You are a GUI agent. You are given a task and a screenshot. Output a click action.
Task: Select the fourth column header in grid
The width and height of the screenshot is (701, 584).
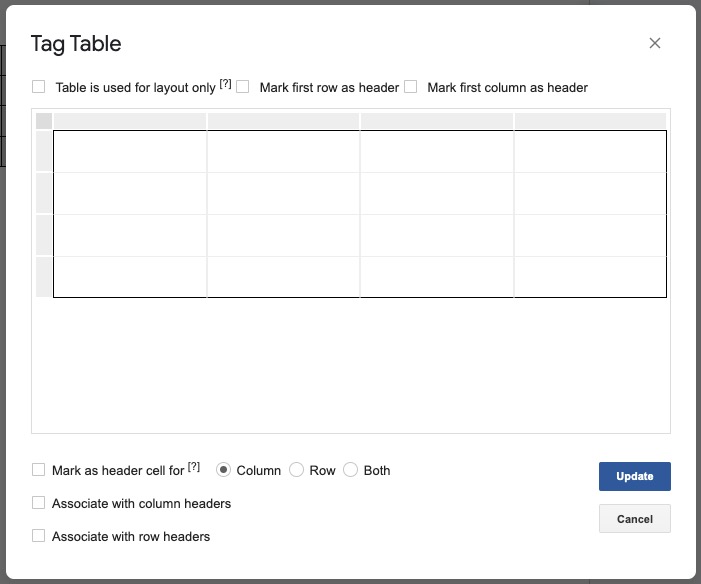click(591, 121)
